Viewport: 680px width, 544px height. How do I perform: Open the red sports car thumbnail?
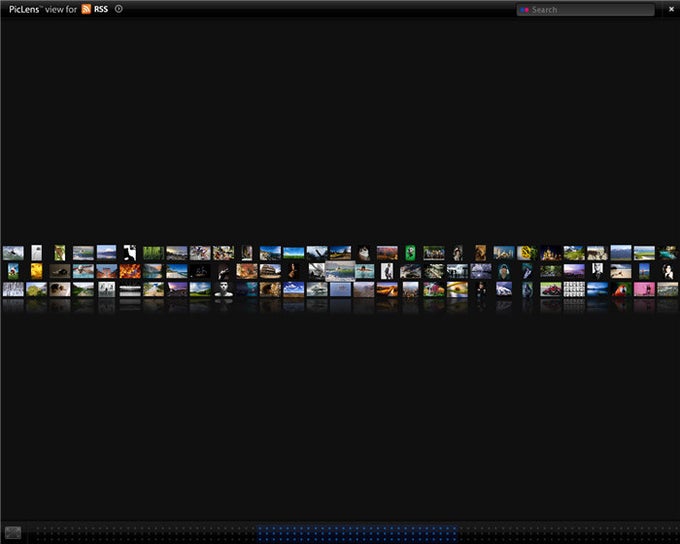click(551, 289)
